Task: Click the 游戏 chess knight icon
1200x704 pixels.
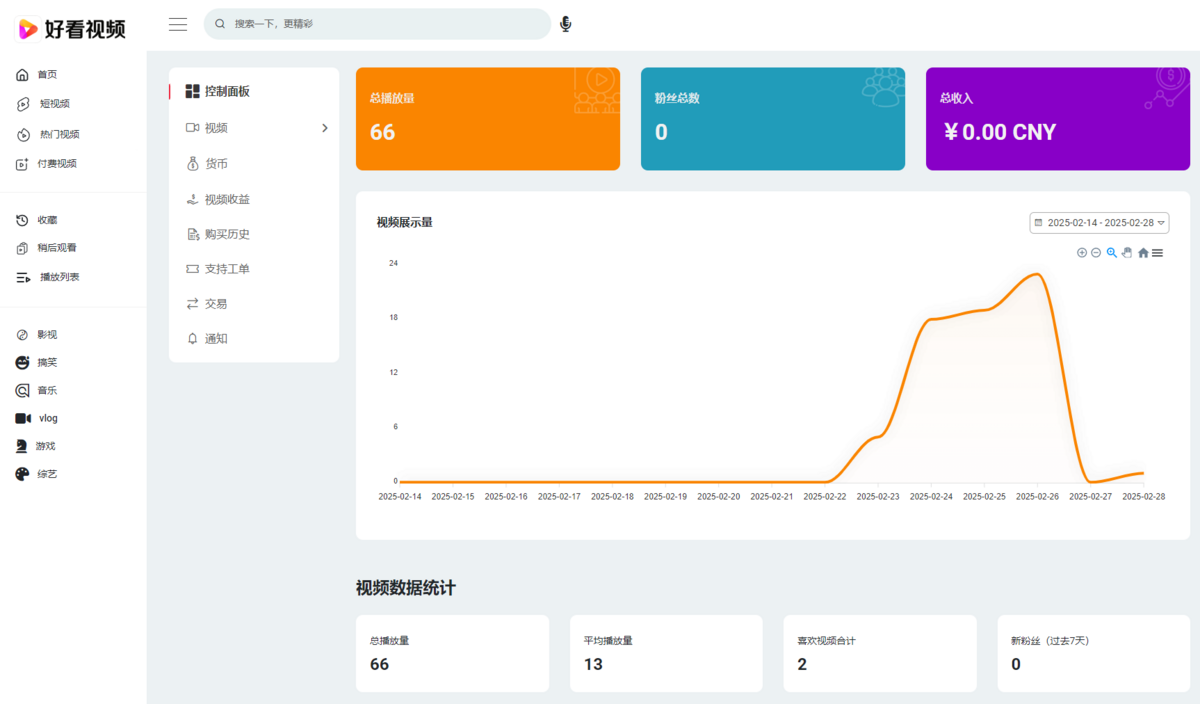Action: click(22, 446)
